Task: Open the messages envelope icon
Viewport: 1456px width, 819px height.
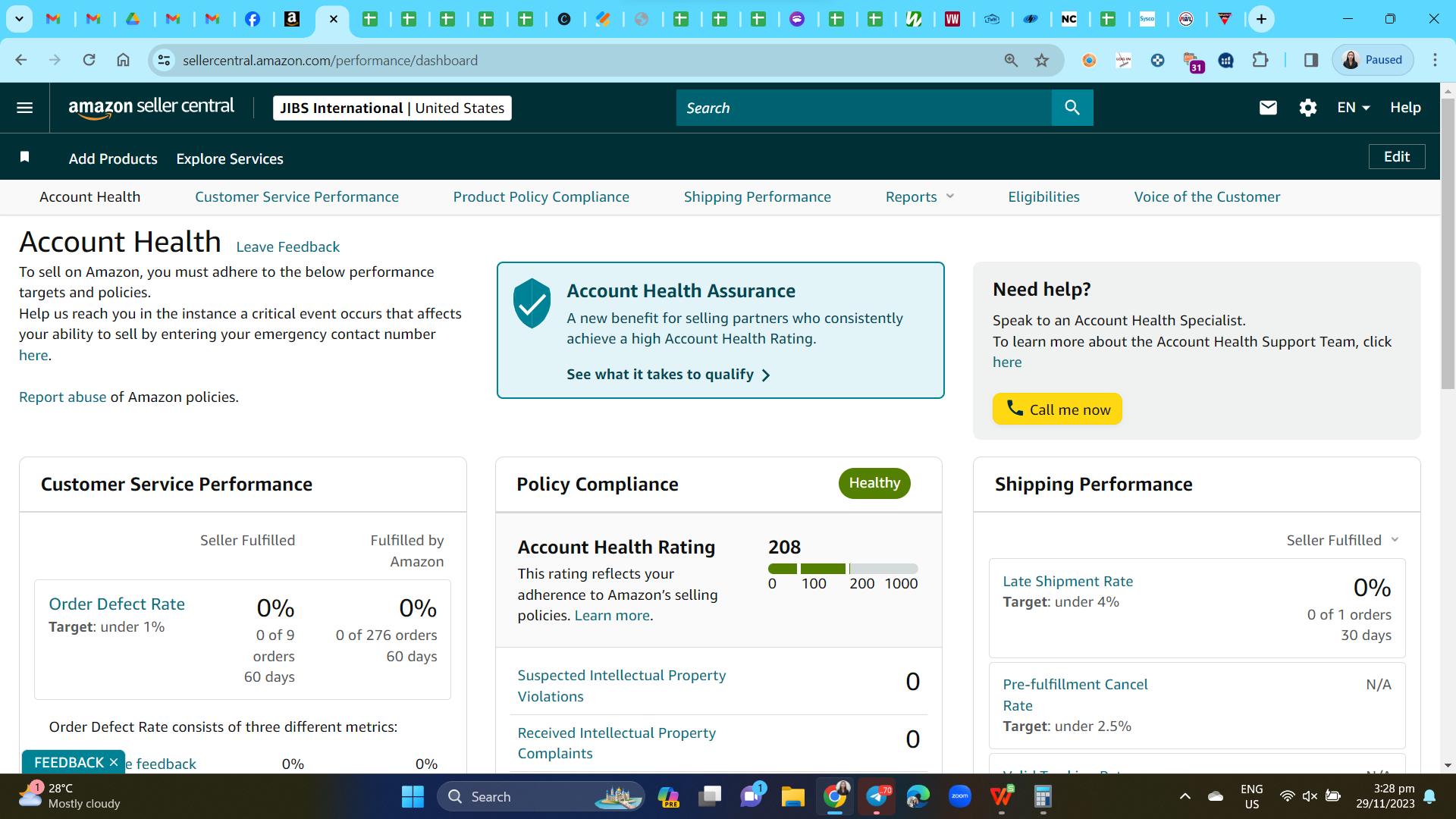Action: [x=1268, y=108]
